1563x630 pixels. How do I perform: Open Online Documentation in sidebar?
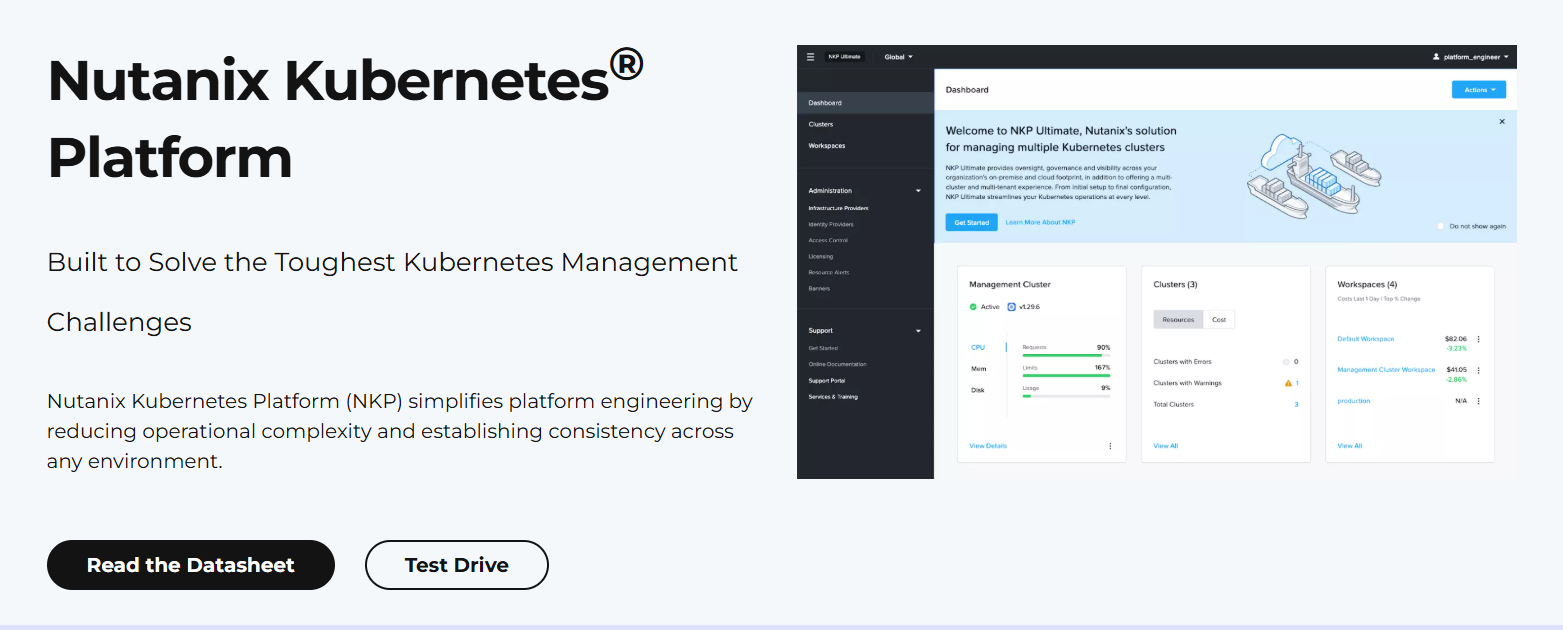point(837,364)
